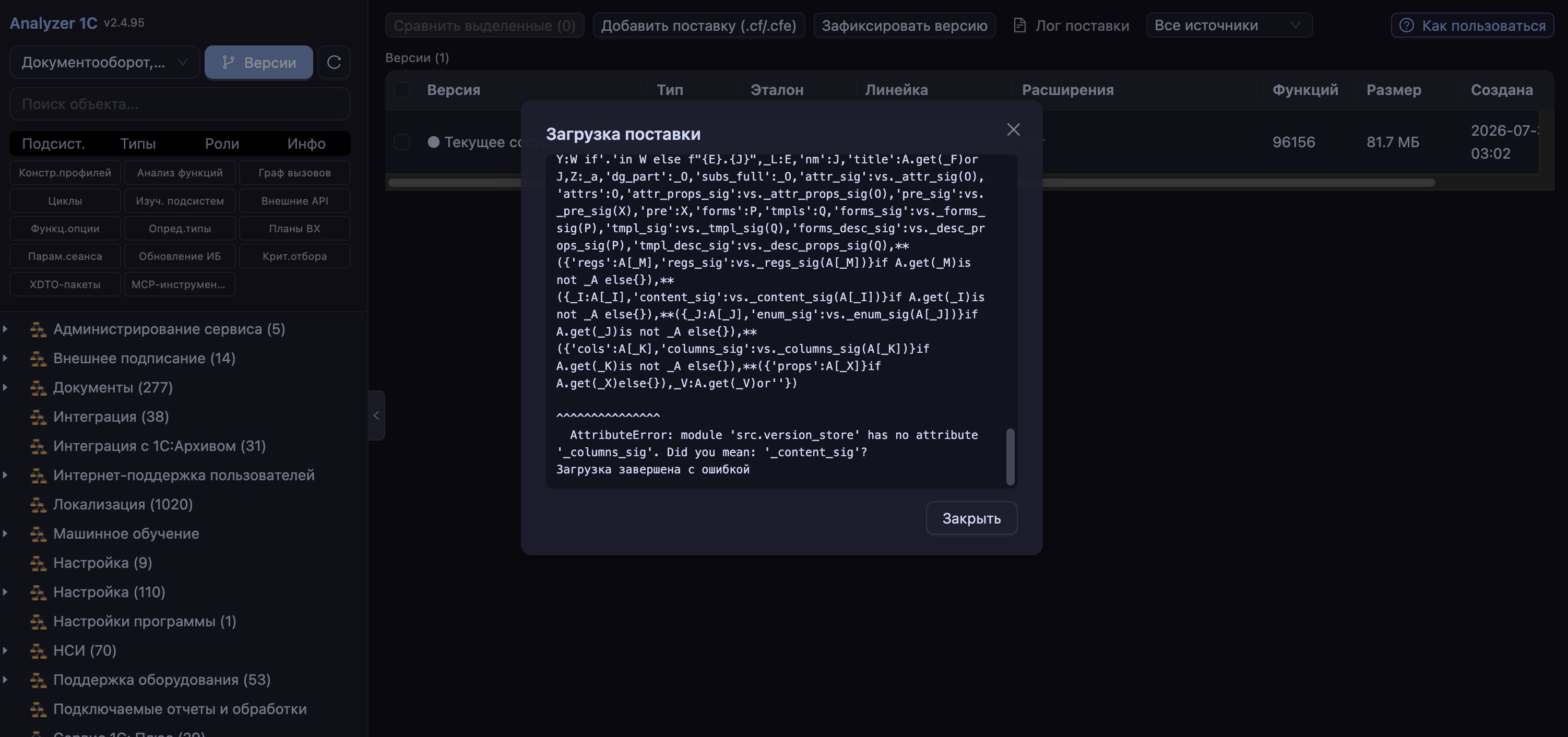Viewport: 1568px width, 737px height.
Task: Toggle the Текущее состояние row checkbox
Action: coord(402,142)
